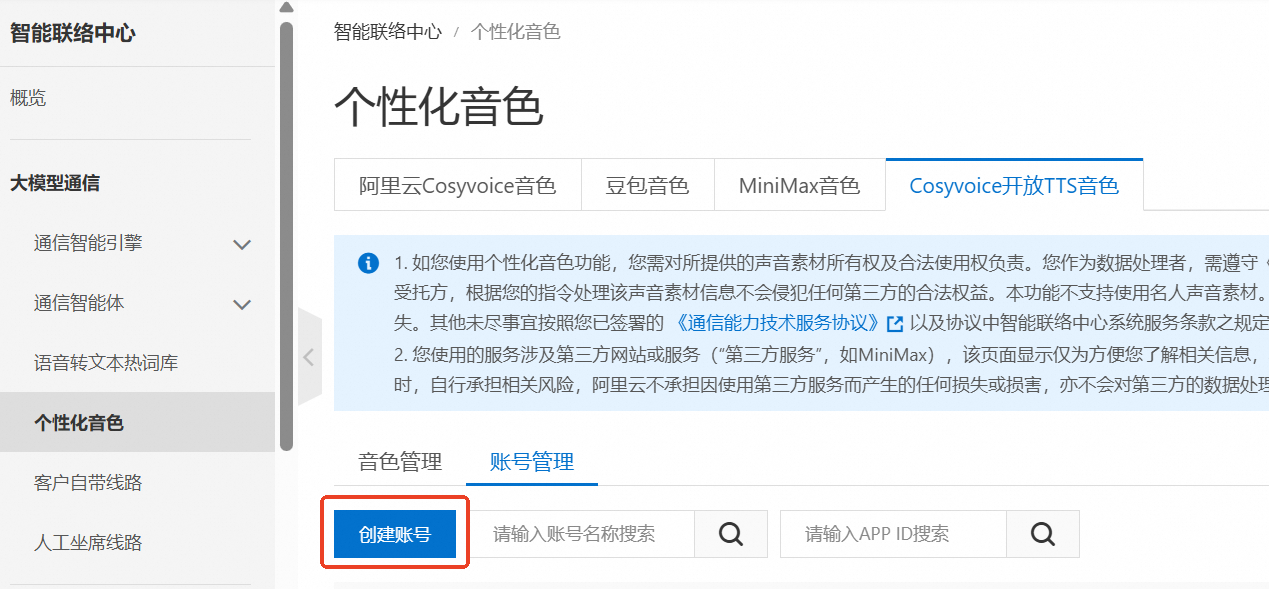Screen dimensions: 1269x589
Task: Click the blue info icon in notice
Action: pyautogui.click(x=368, y=264)
